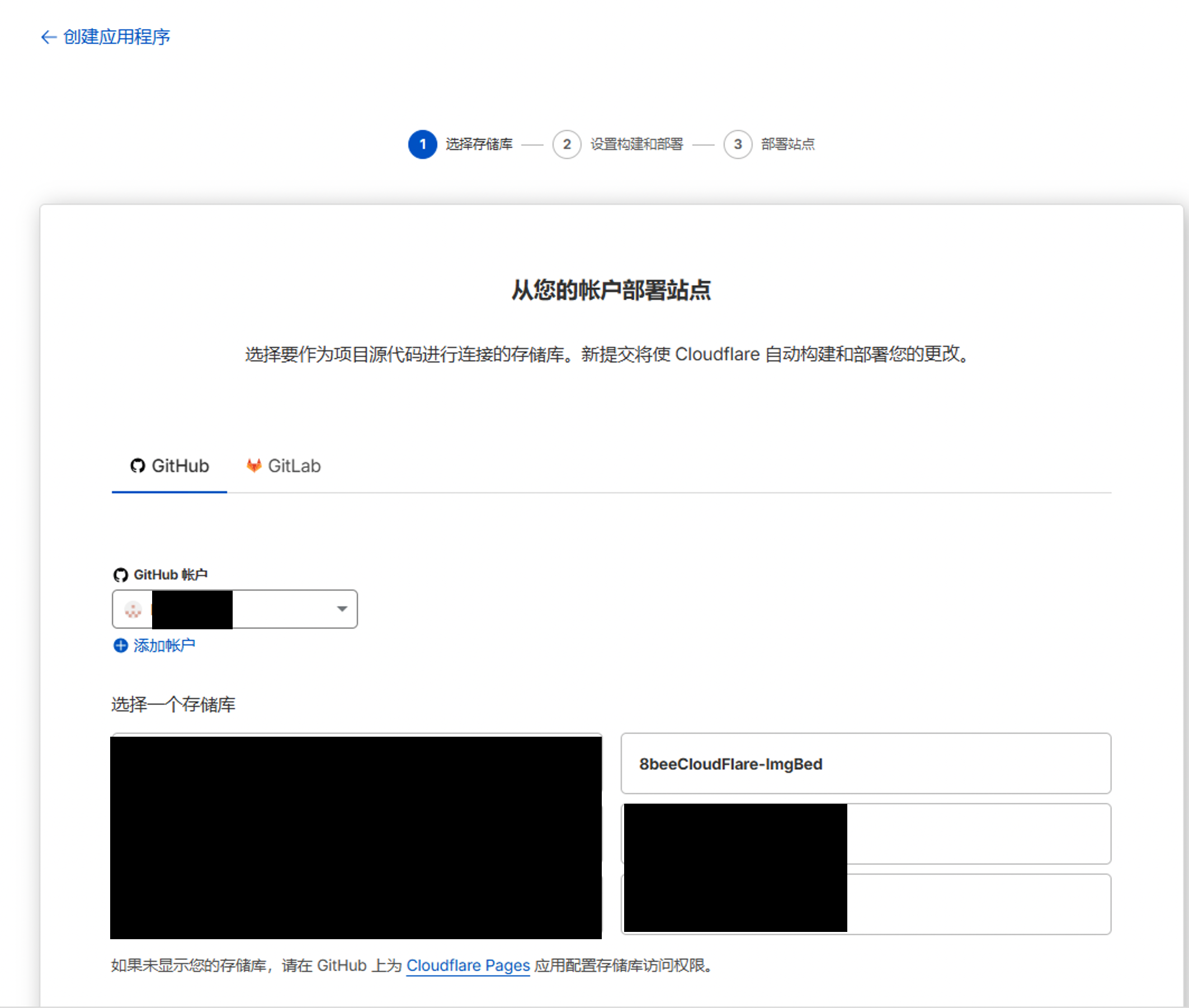Click the GitLab fox icon
Viewport: 1189px width, 1008px height.
pos(254,466)
